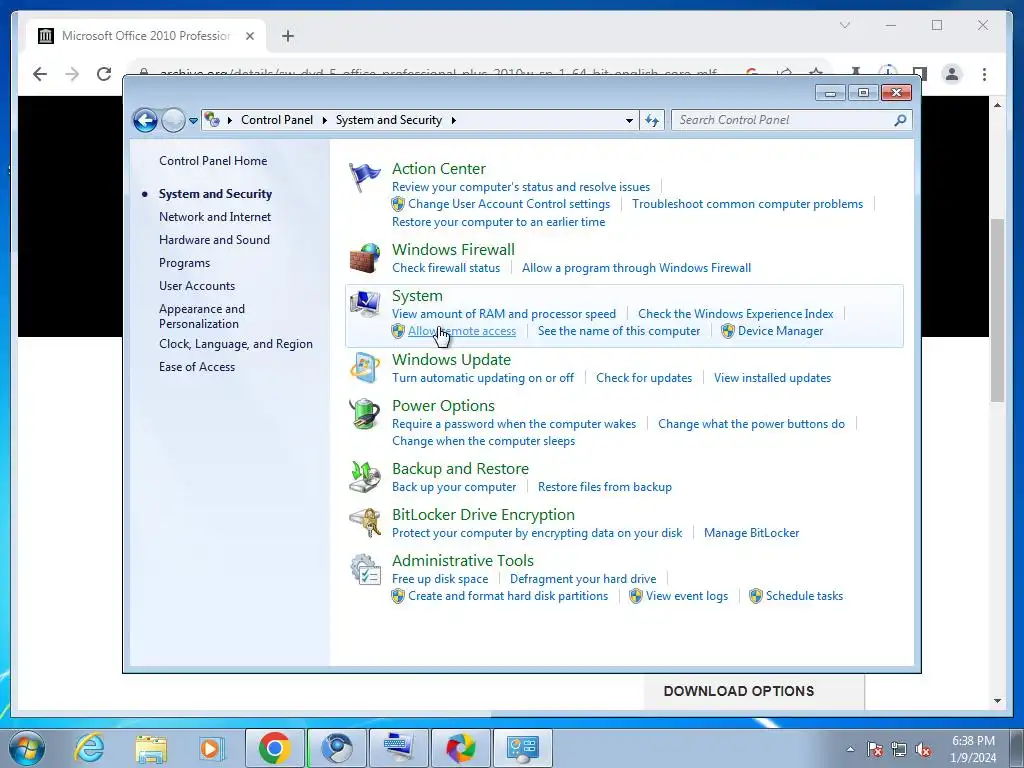Close the Microsoft Office 2010 tab
1024x768 pixels.
(x=249, y=36)
